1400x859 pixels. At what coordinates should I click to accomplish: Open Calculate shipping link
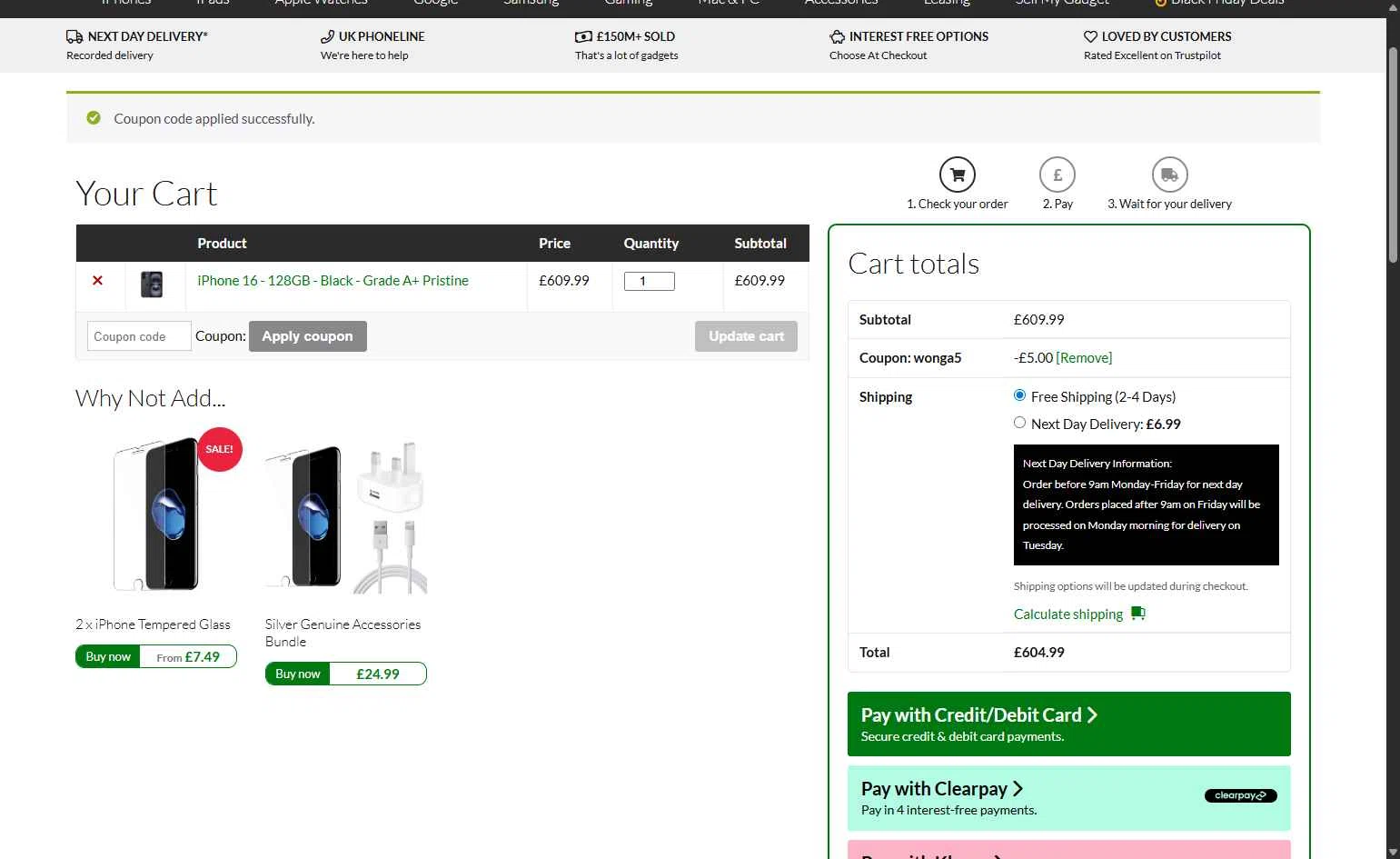click(1068, 614)
